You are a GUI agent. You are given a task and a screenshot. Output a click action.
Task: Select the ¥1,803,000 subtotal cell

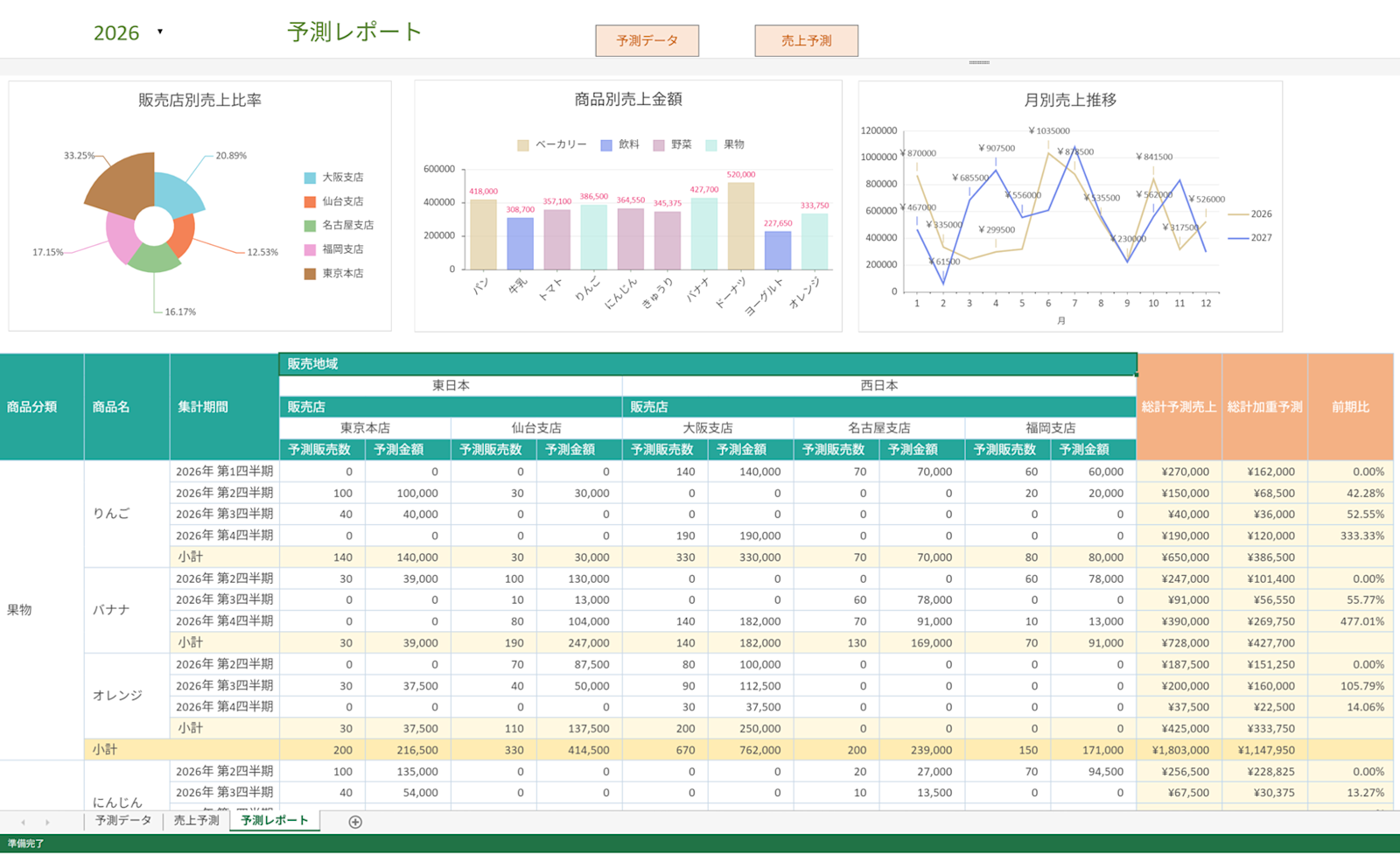click(1179, 750)
